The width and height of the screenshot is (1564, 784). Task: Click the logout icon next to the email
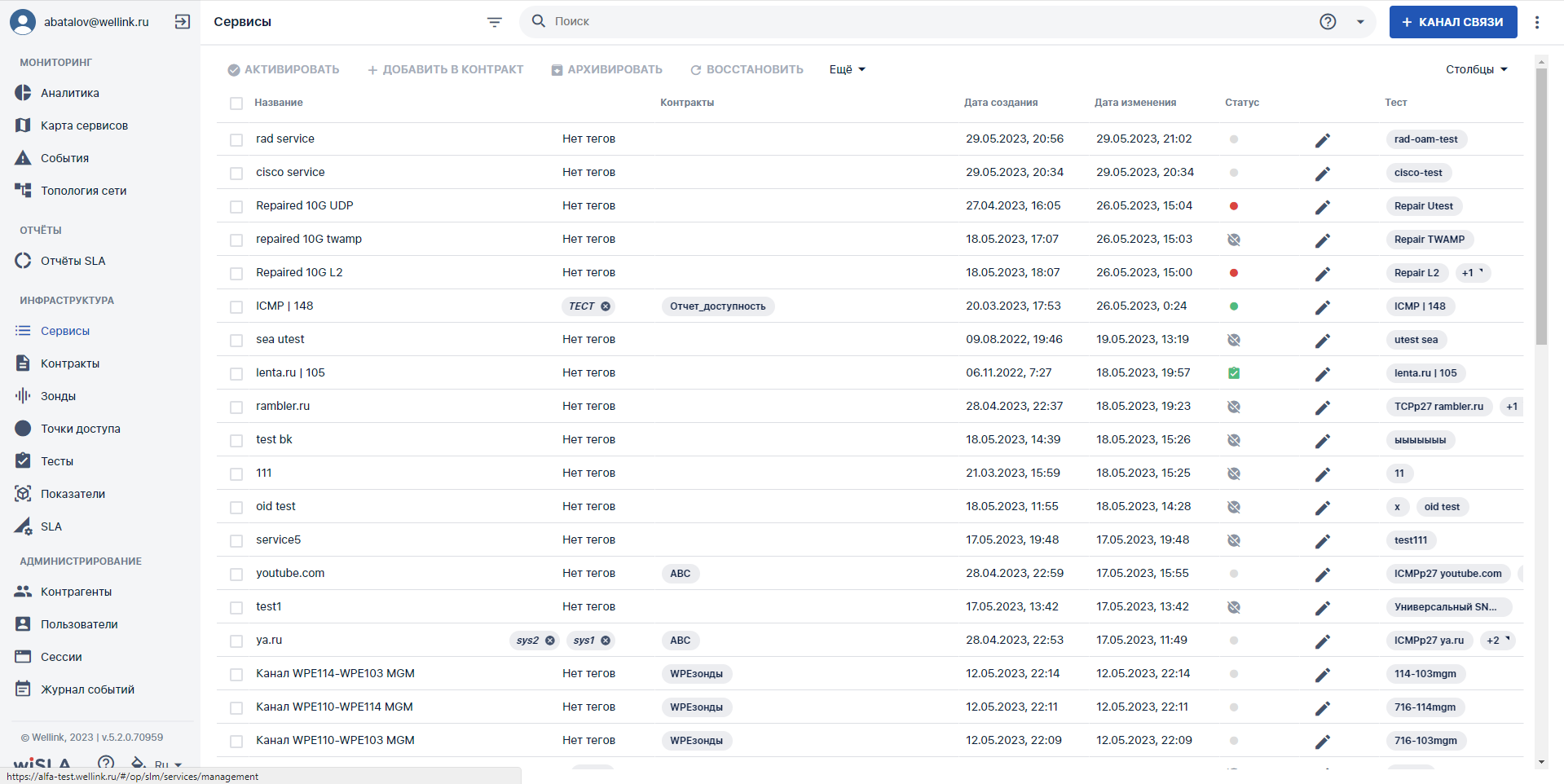tap(183, 22)
